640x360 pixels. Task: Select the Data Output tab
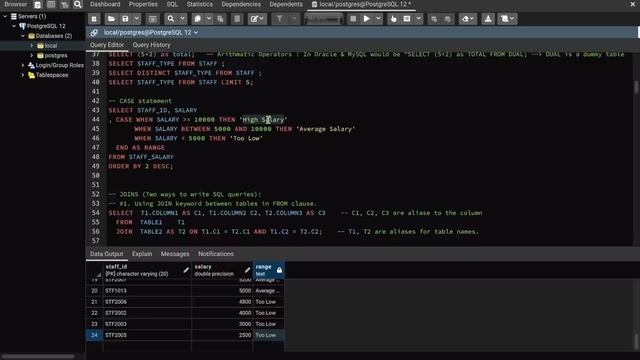[x=107, y=254]
